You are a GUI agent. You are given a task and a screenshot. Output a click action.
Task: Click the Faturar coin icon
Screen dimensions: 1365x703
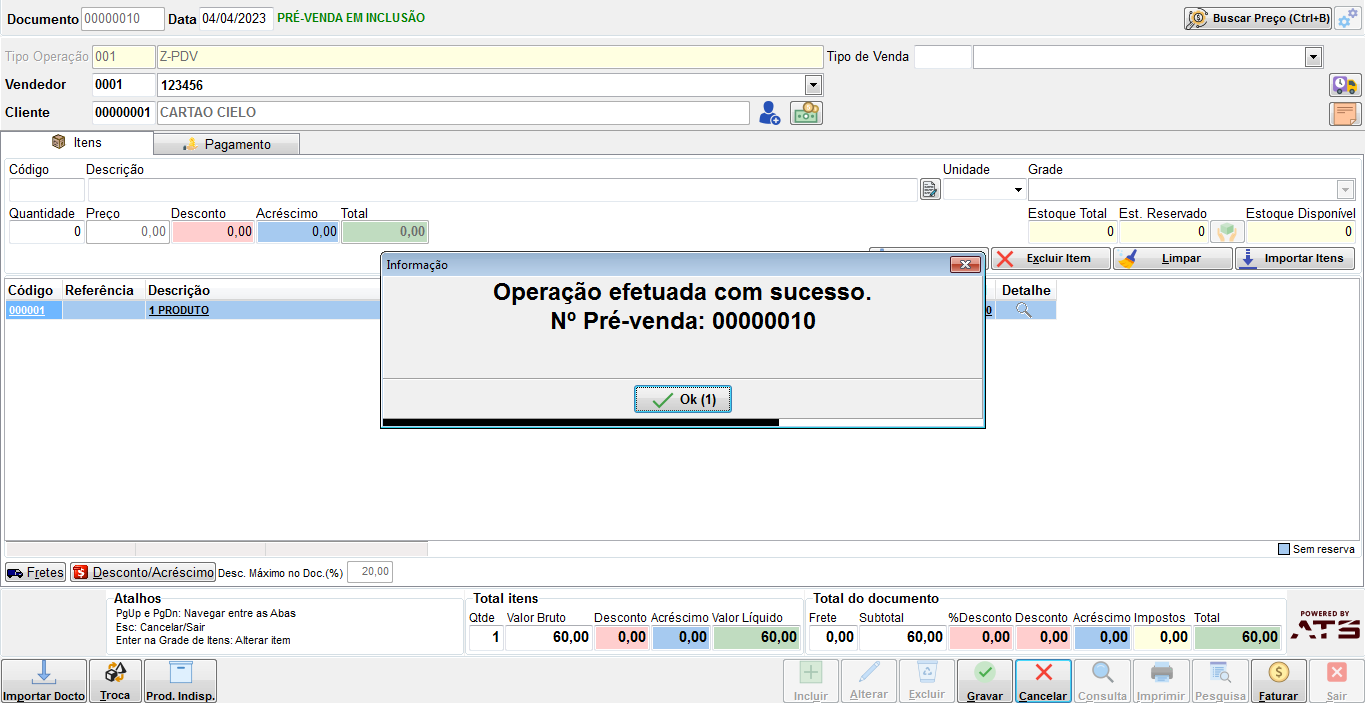click(x=1278, y=680)
